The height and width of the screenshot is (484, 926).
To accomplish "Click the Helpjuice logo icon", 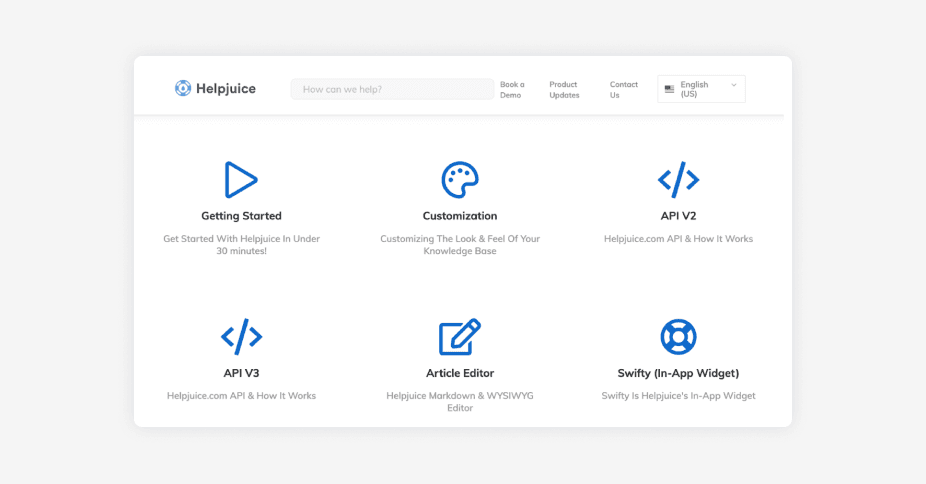I will coord(183,88).
